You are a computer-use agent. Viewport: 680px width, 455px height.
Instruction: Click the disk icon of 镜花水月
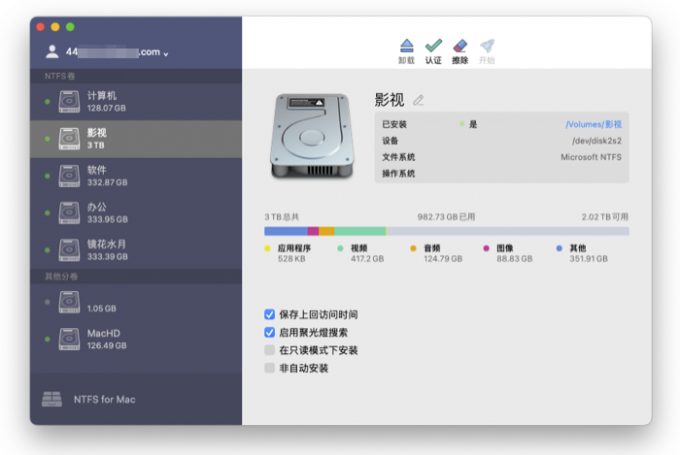pos(69,250)
